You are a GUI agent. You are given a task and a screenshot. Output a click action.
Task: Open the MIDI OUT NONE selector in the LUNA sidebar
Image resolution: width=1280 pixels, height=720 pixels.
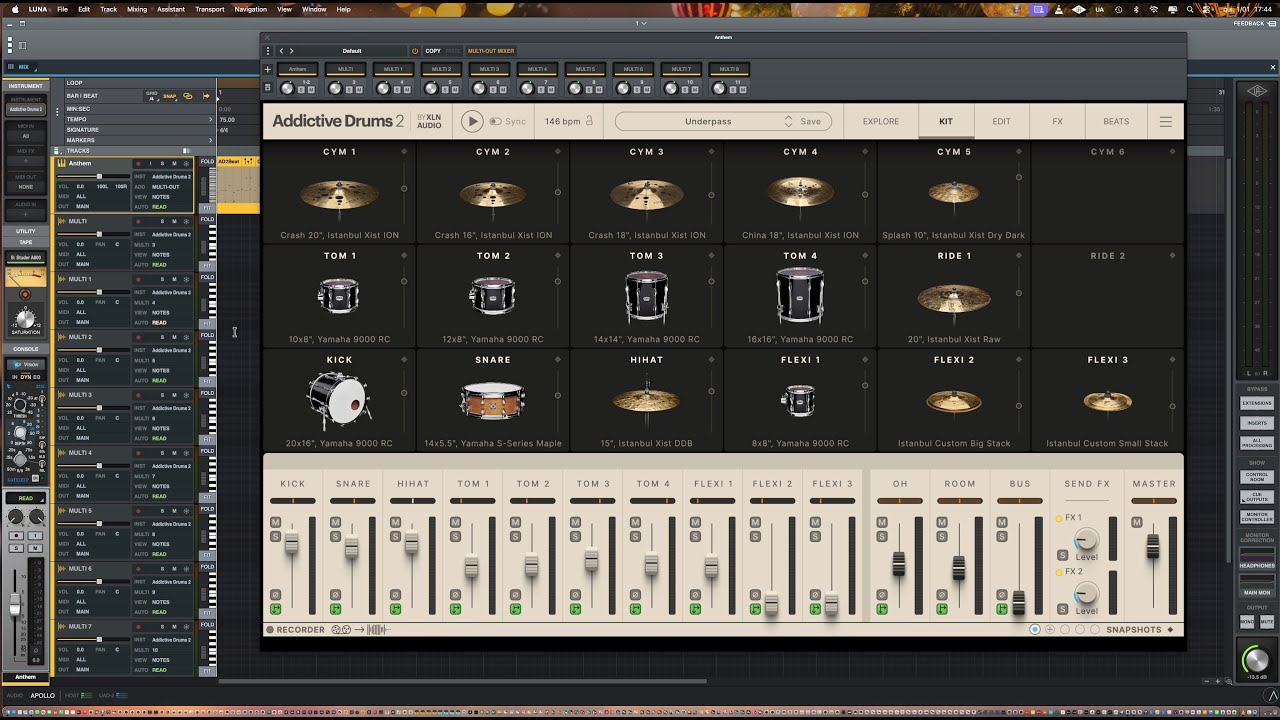tap(25, 187)
